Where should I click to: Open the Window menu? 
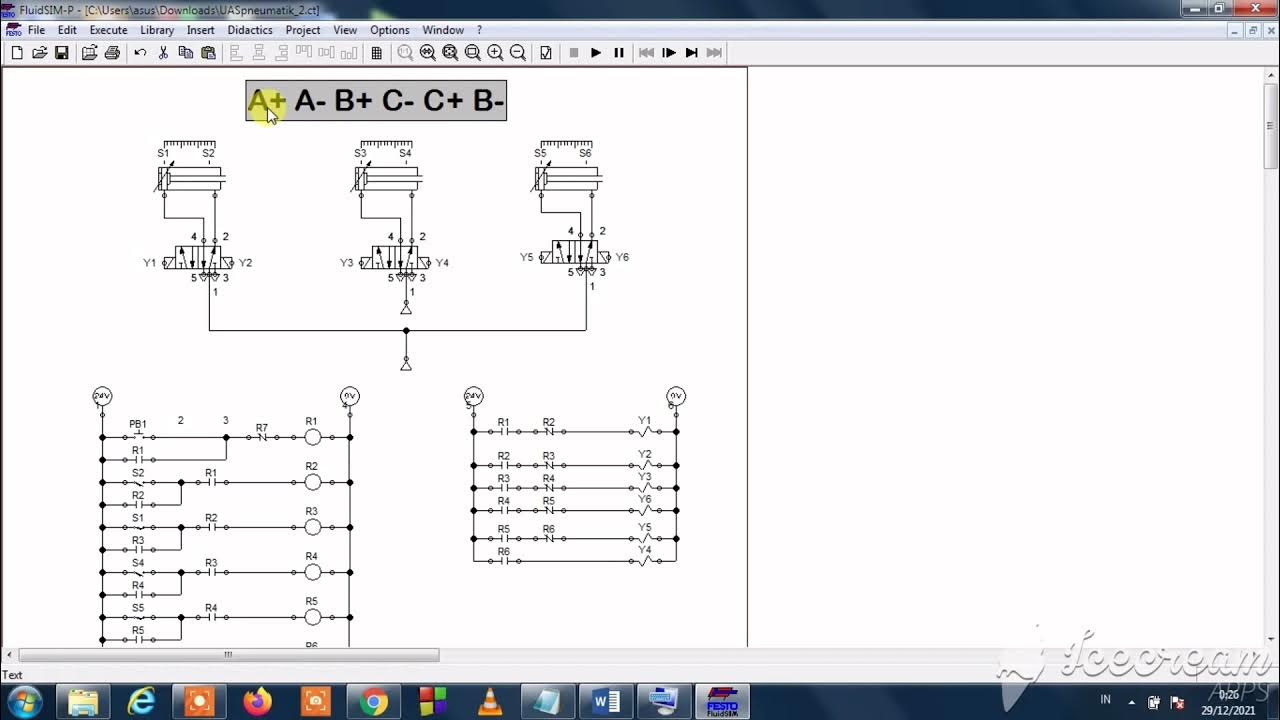point(443,30)
